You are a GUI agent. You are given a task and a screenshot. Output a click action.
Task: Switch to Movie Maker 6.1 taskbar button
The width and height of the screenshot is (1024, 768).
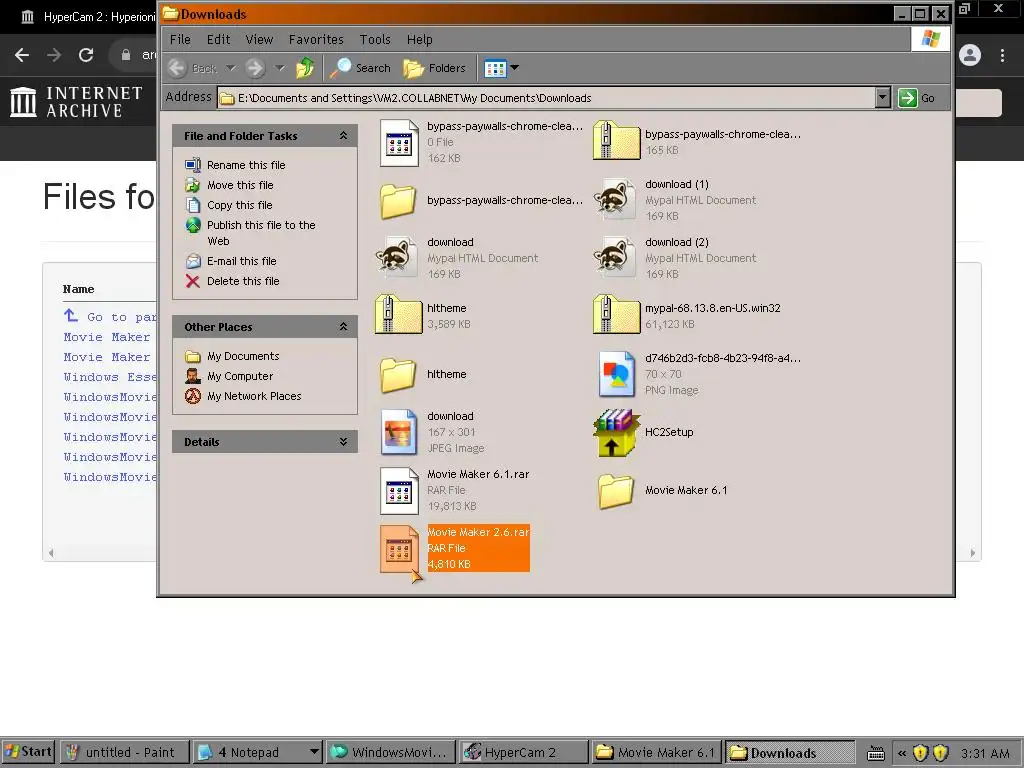tap(656, 752)
